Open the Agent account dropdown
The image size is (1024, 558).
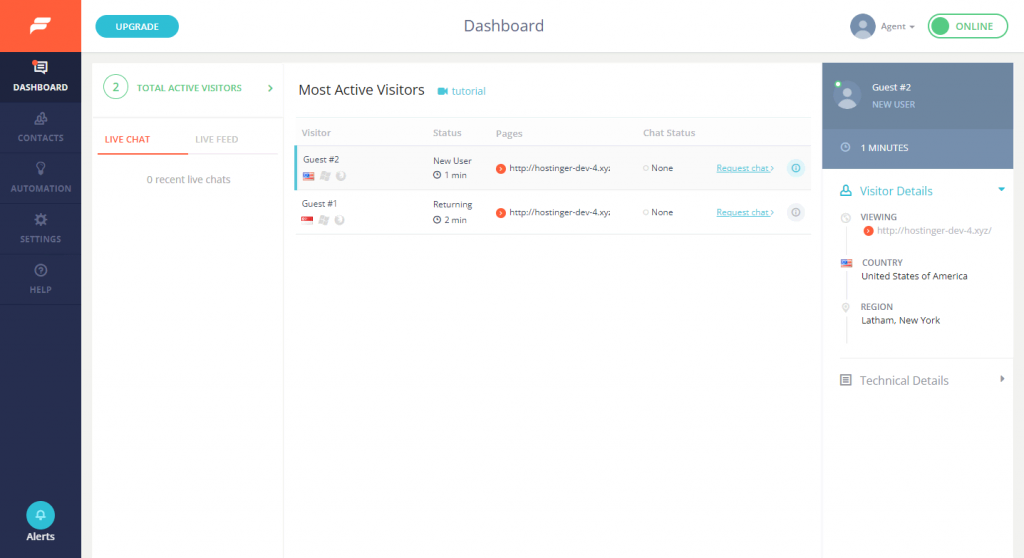883,26
